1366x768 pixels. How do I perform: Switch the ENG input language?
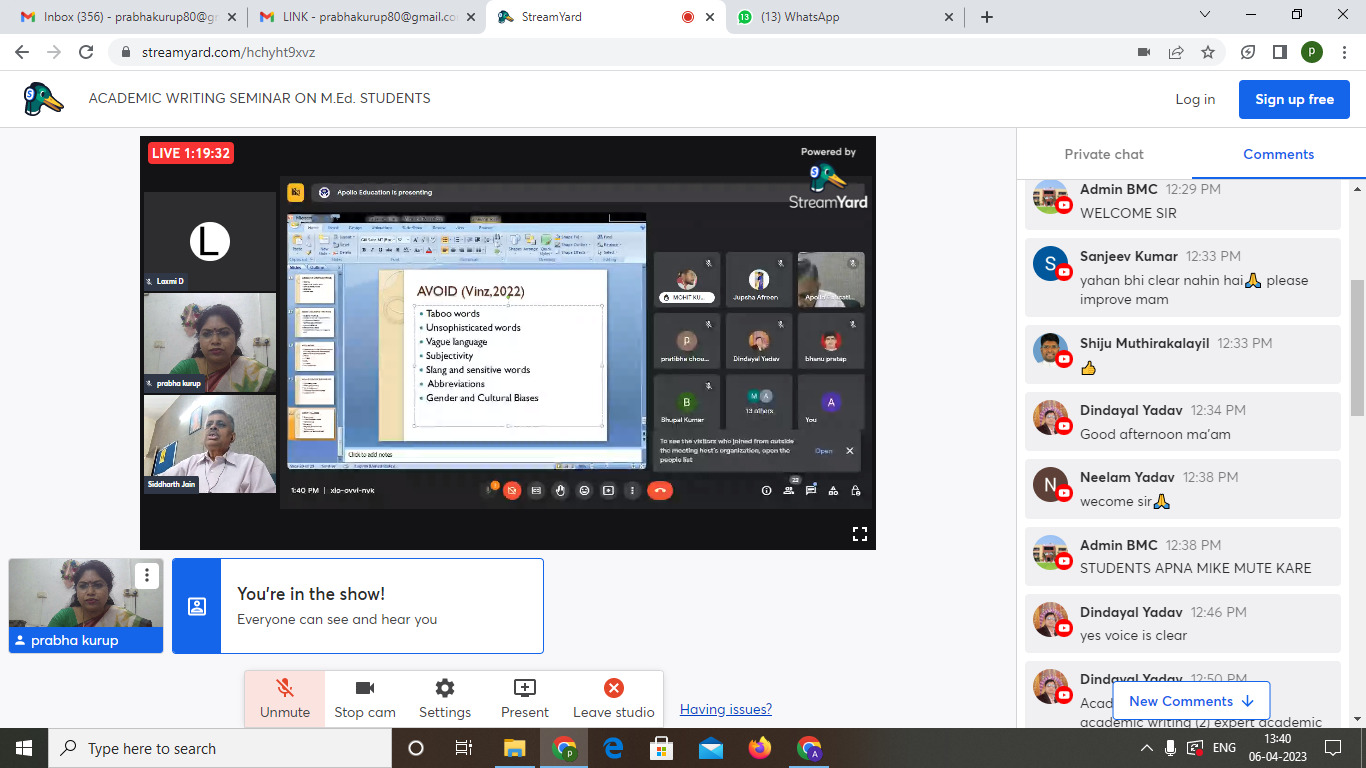(x=1224, y=748)
